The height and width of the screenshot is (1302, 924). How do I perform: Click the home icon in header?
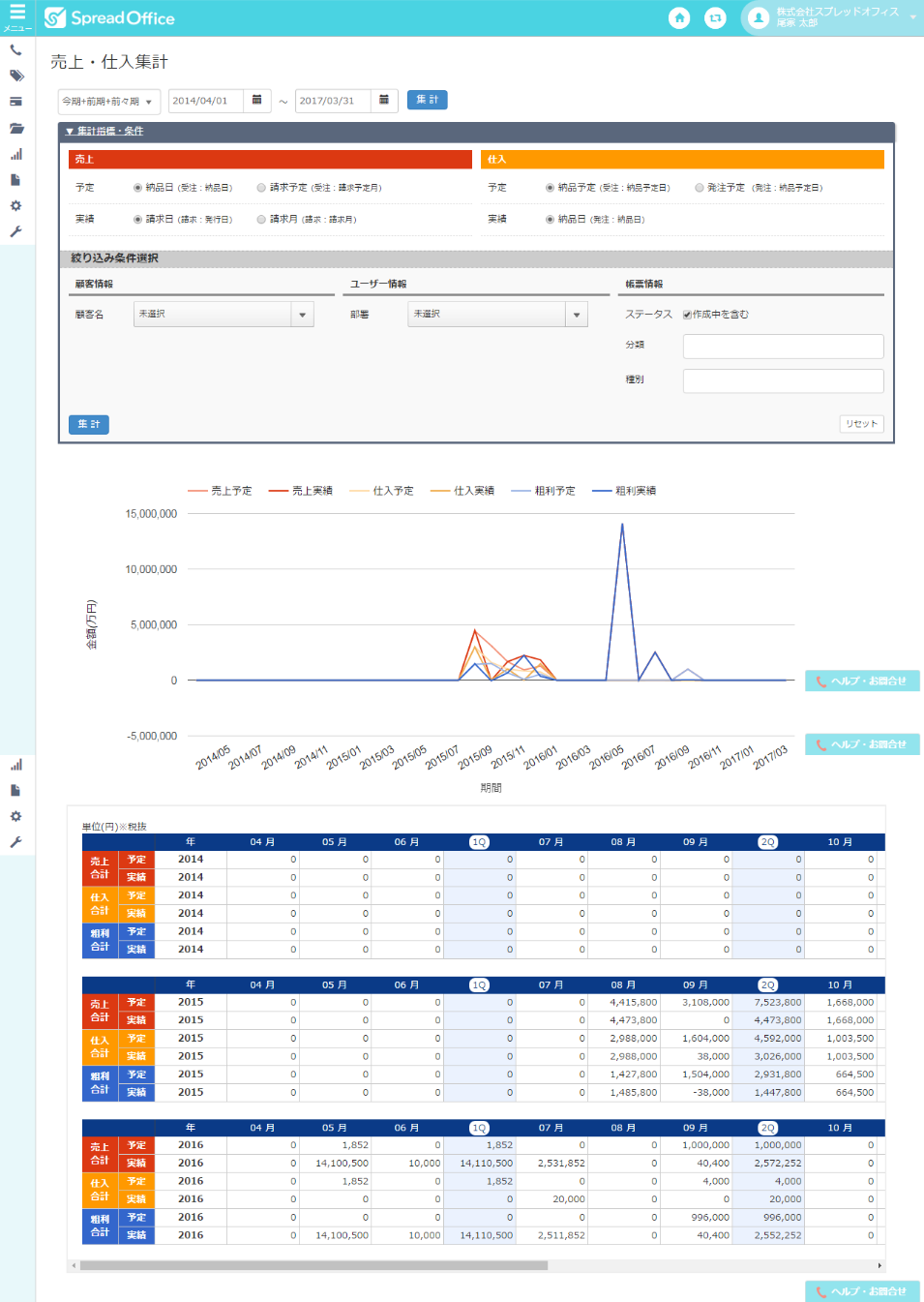[679, 18]
